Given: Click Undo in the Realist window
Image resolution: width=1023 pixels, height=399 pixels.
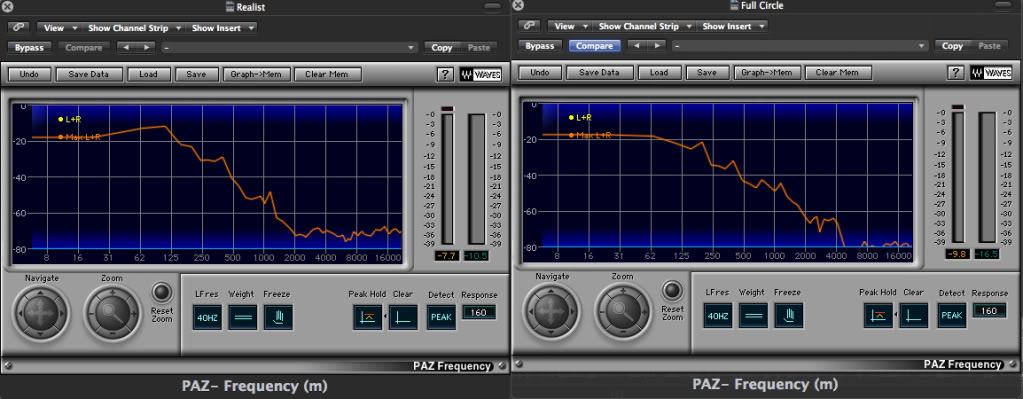Looking at the screenshot, I should 29,74.
